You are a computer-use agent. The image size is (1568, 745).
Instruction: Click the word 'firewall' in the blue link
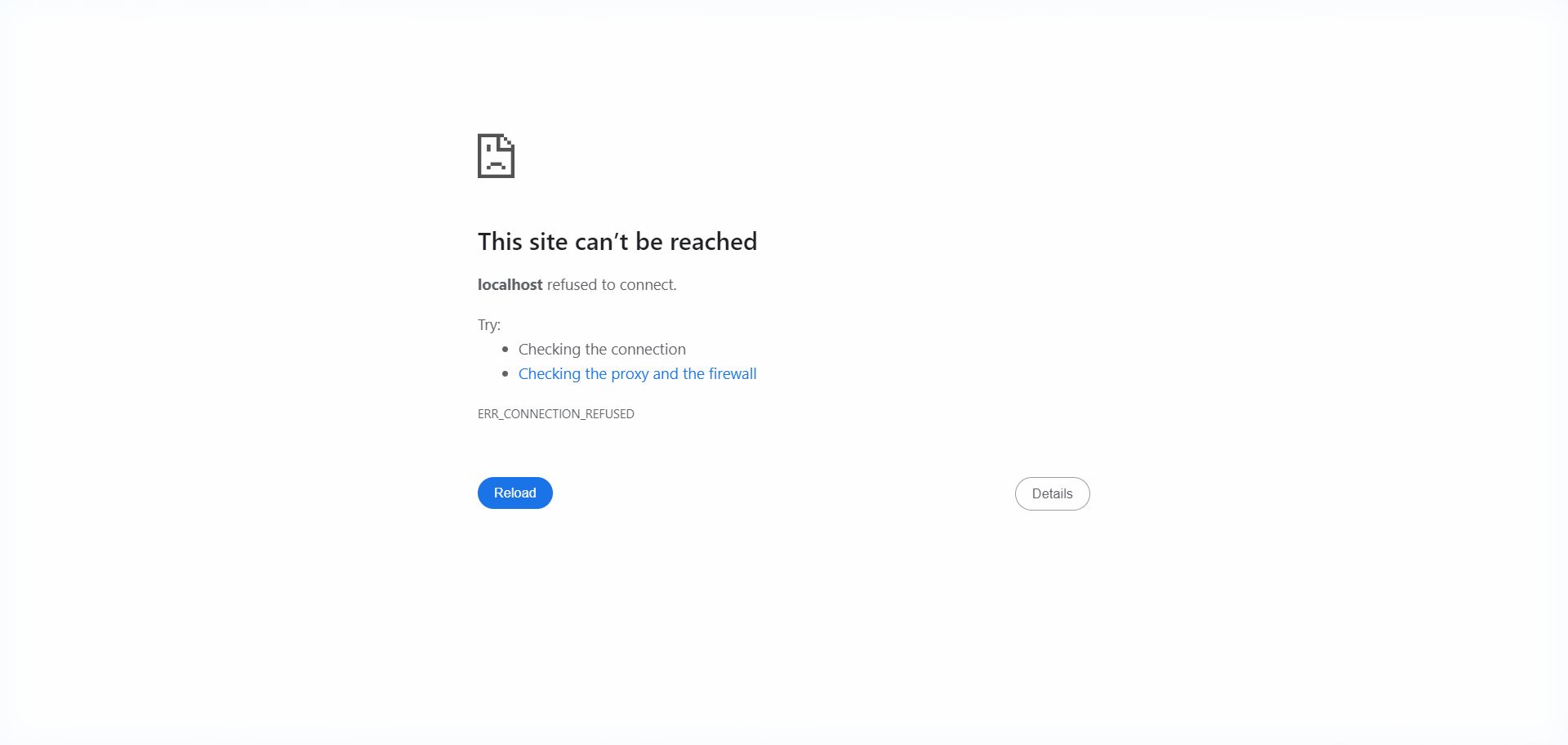pos(733,373)
